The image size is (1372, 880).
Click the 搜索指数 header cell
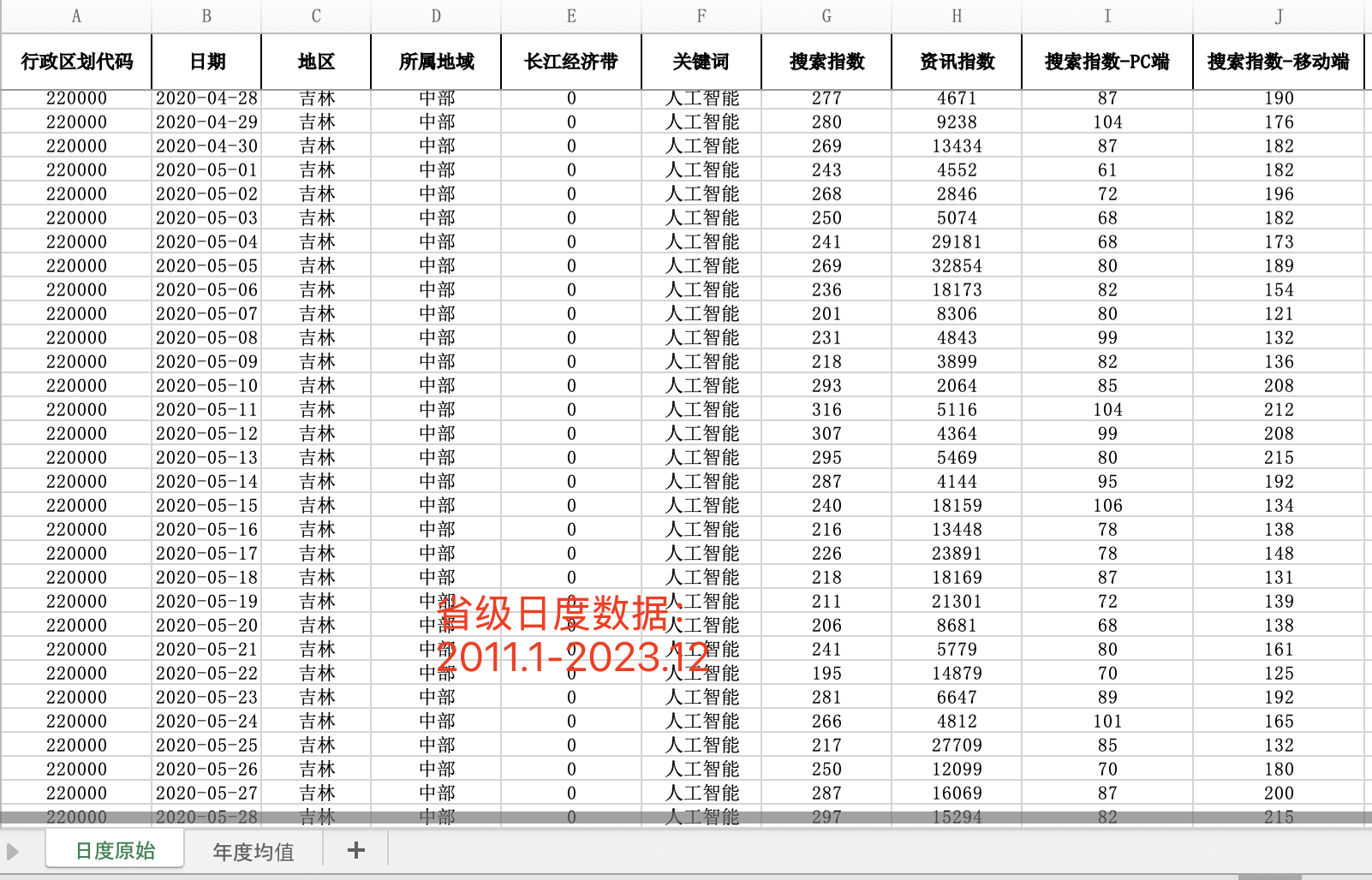[826, 62]
